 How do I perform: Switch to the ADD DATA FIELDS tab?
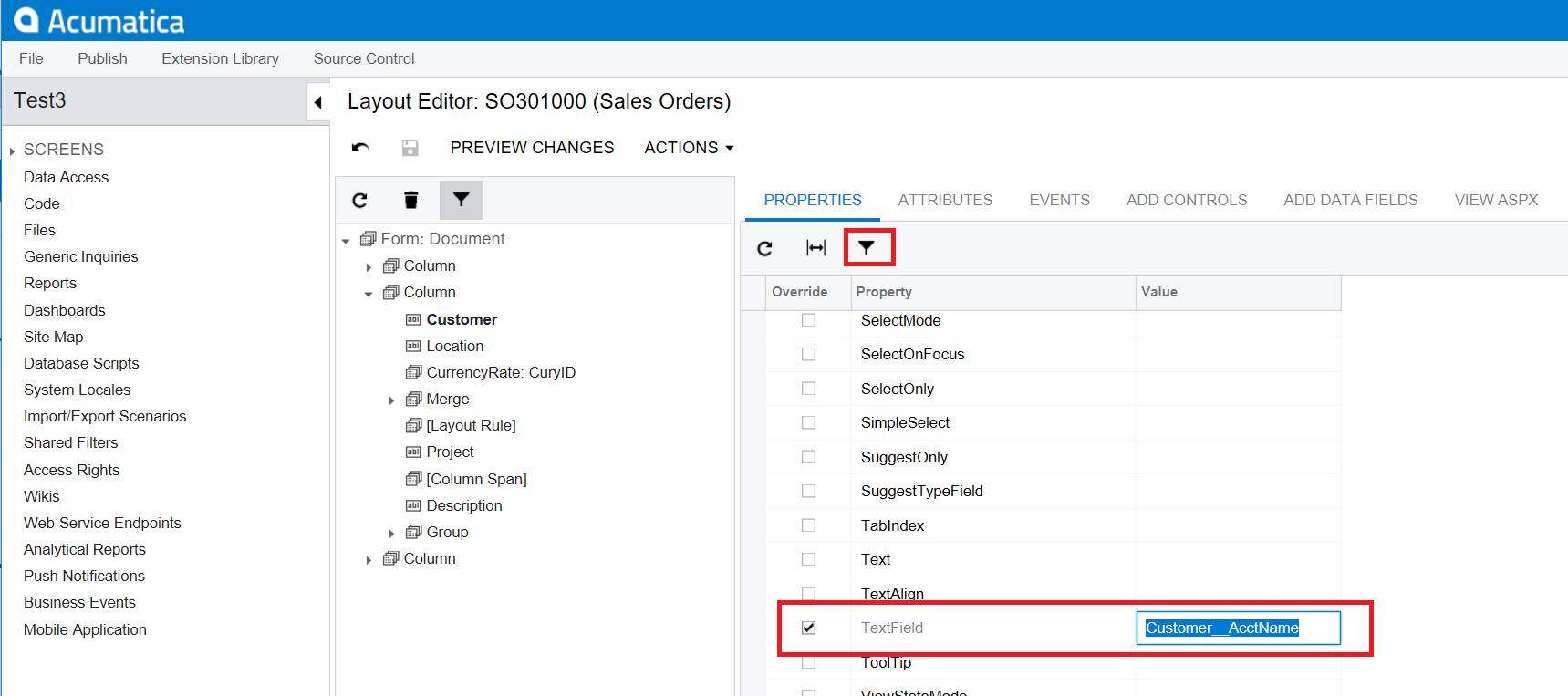coord(1351,200)
